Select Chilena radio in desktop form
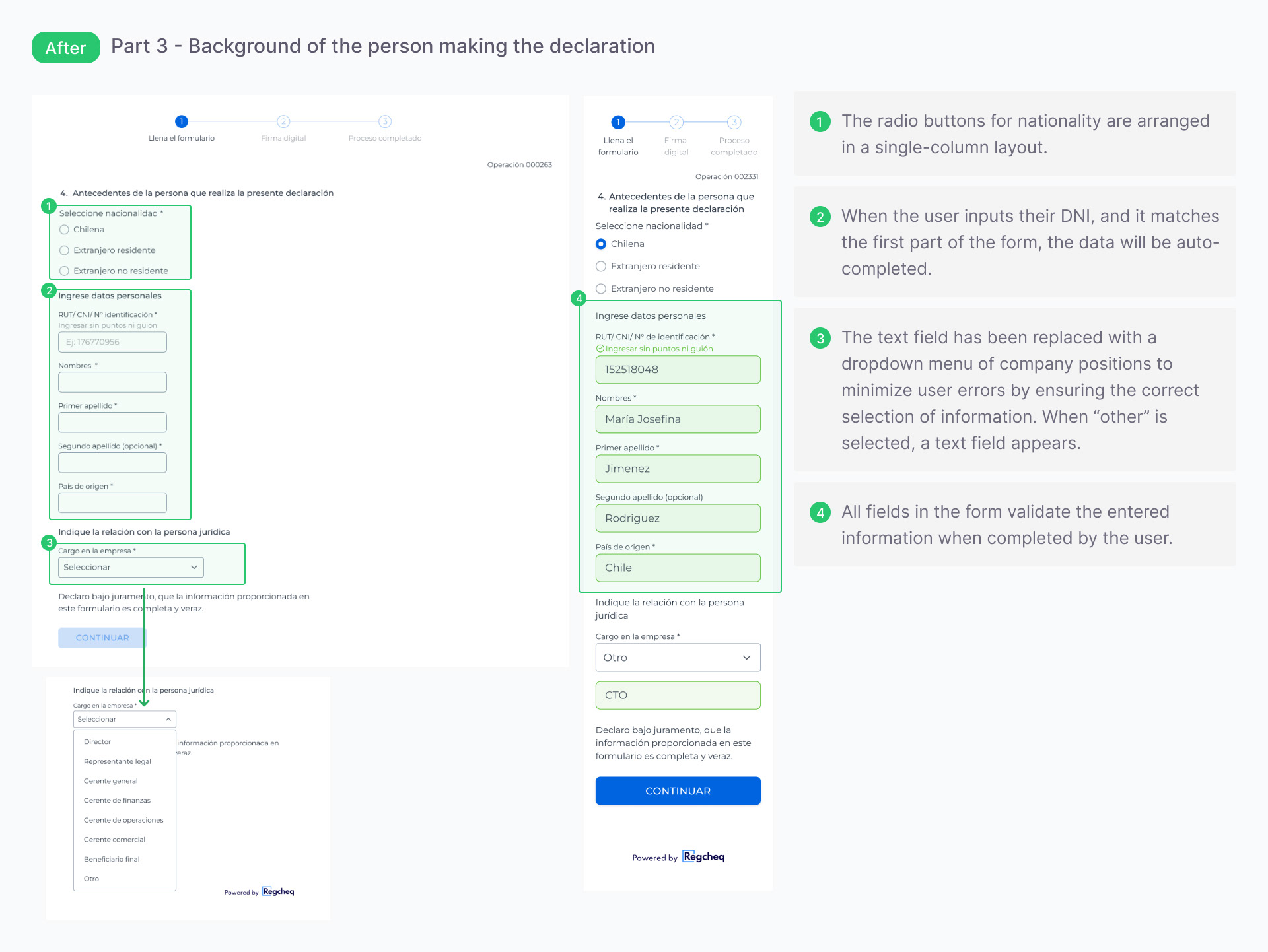1268x952 pixels. click(65, 230)
